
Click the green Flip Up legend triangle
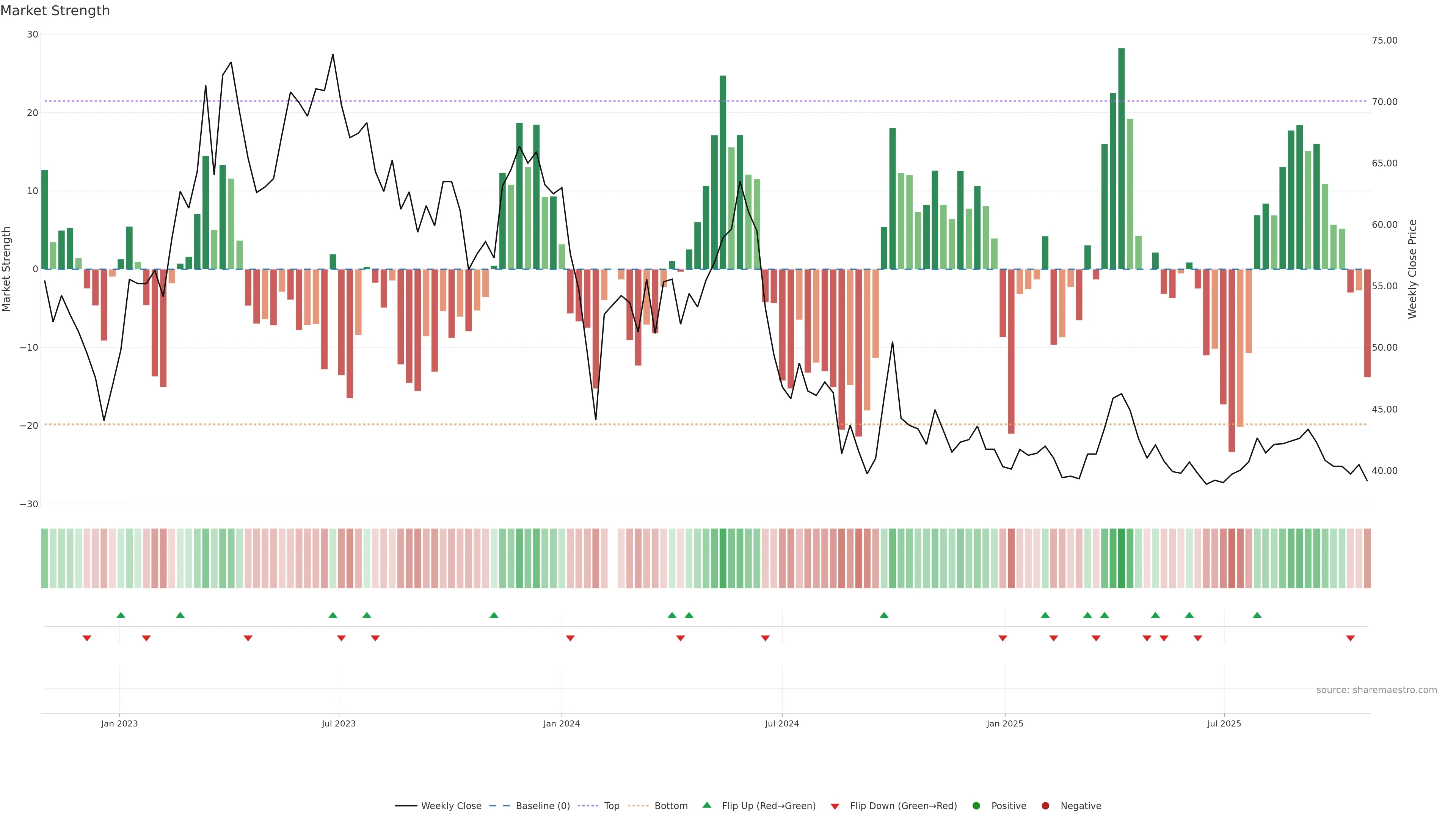pyautogui.click(x=706, y=805)
